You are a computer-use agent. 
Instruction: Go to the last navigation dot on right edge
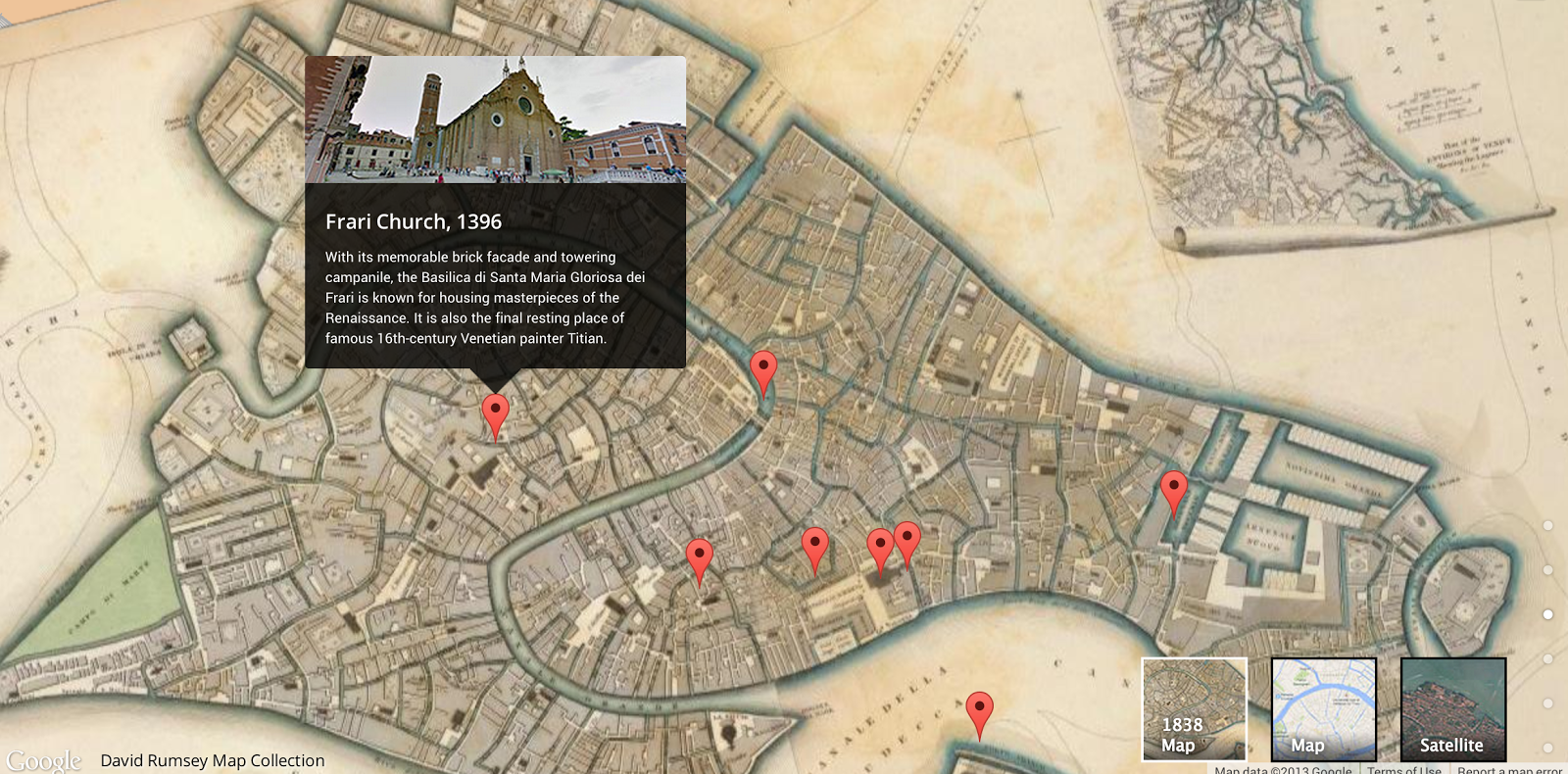[1548, 748]
